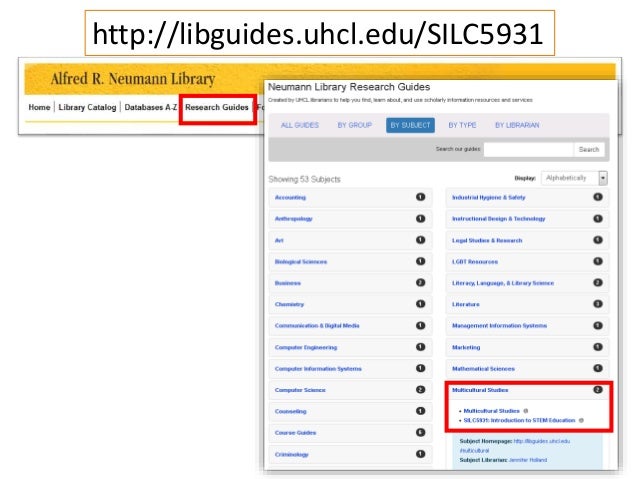This screenshot has width=638, height=479.
Task: Open the LGBT Resources subject
Action: (475, 262)
